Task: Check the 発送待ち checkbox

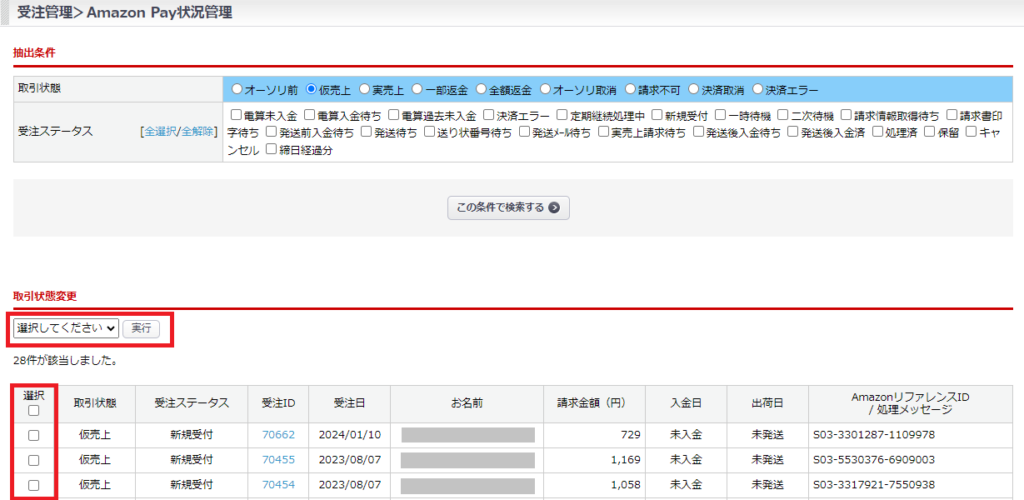Action: [366, 133]
